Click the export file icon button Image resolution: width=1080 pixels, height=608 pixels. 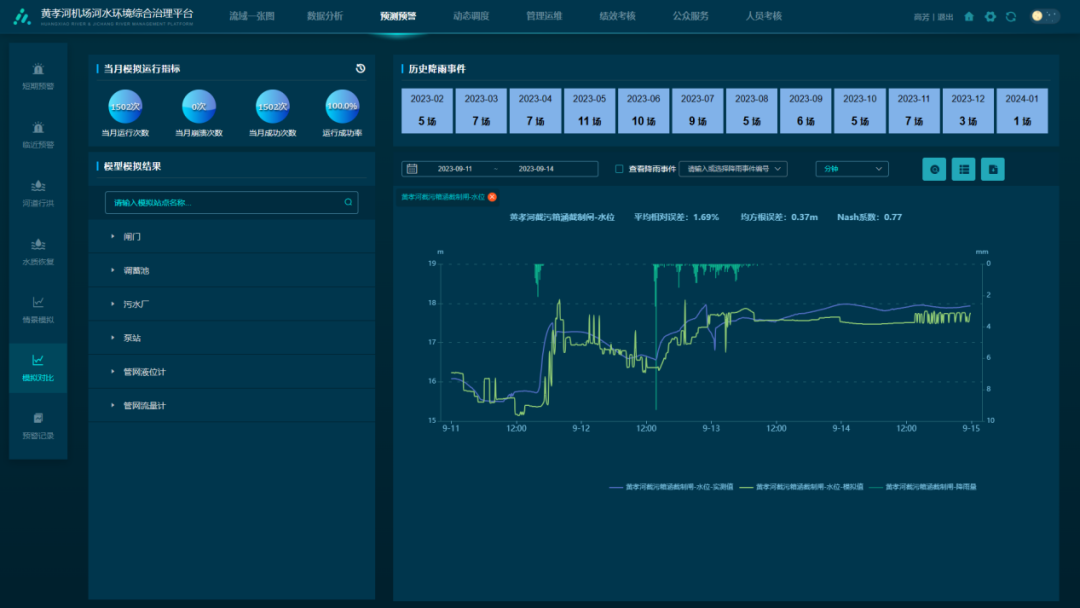(992, 169)
